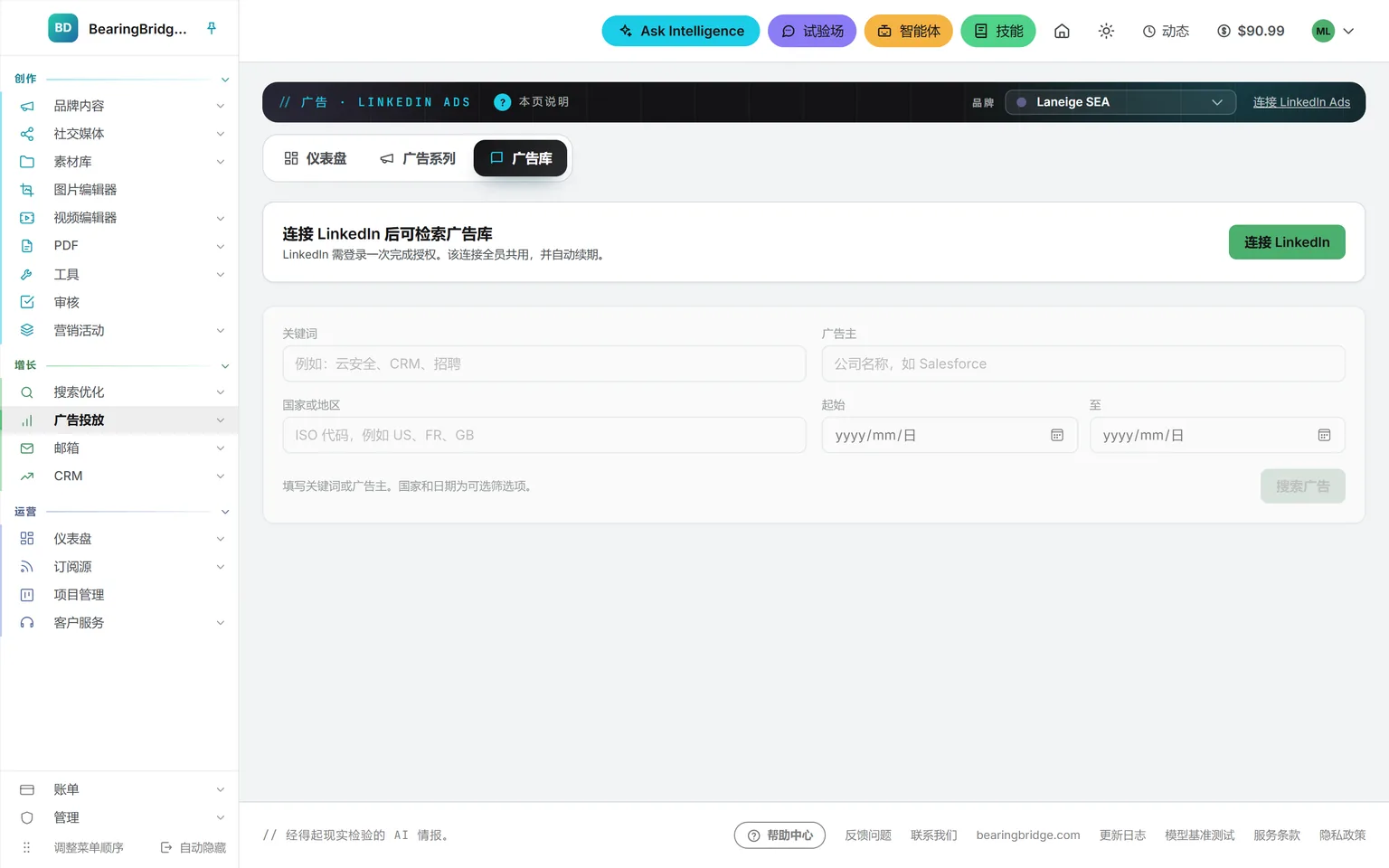The image size is (1389, 868).
Task: Collapse the 运营 section
Action: pyautogui.click(x=225, y=512)
